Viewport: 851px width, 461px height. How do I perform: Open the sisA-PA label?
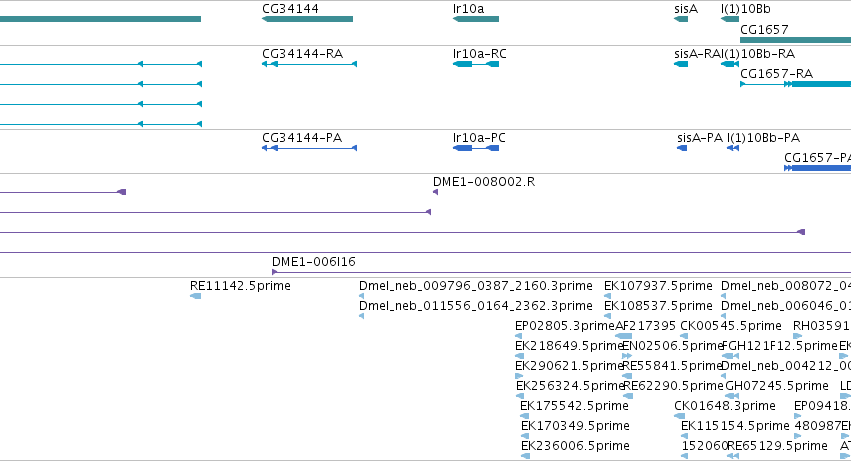click(700, 138)
